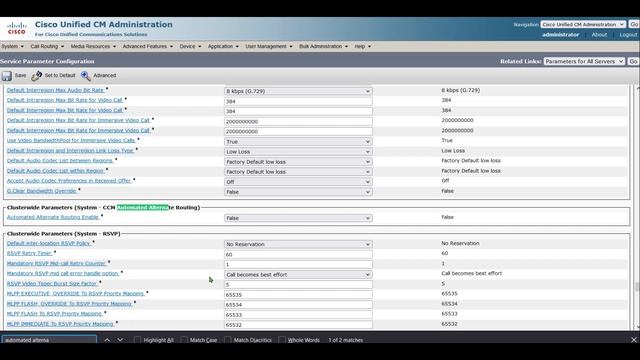
Task: Click the Save floppy disk icon
Action: point(7,76)
